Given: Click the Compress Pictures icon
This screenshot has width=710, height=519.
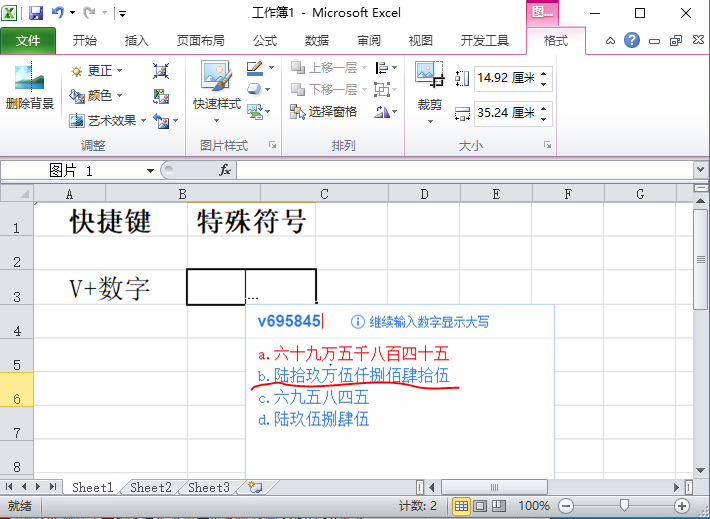Looking at the screenshot, I should point(161,71).
